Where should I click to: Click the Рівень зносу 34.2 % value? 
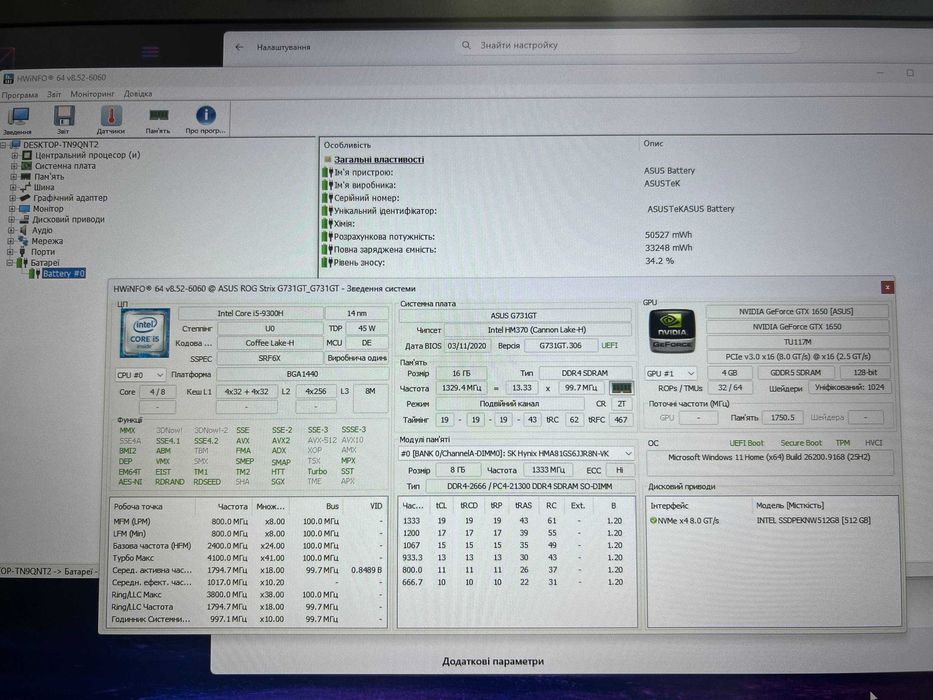point(659,261)
